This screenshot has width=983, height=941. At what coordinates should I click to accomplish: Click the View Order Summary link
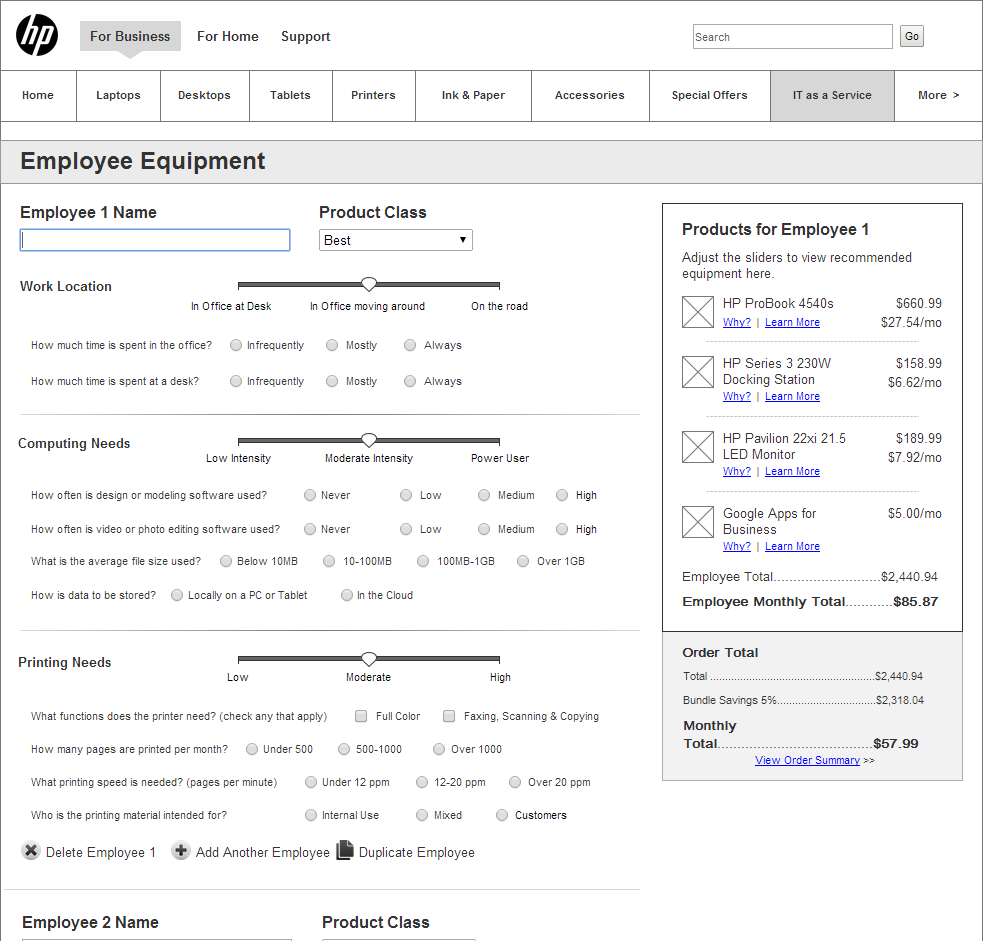(807, 760)
